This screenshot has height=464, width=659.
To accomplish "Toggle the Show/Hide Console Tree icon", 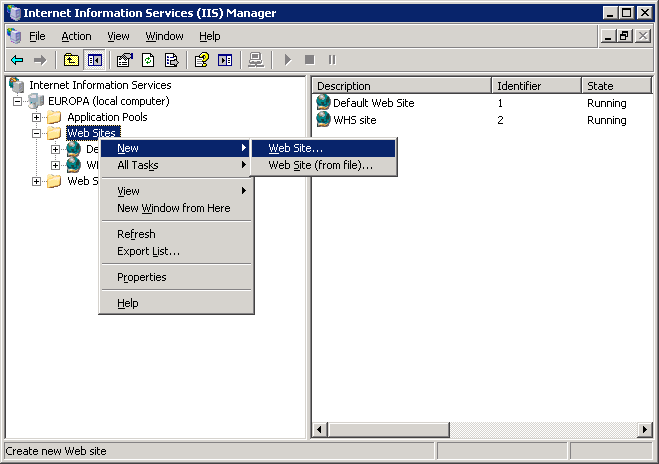I will coord(95,60).
